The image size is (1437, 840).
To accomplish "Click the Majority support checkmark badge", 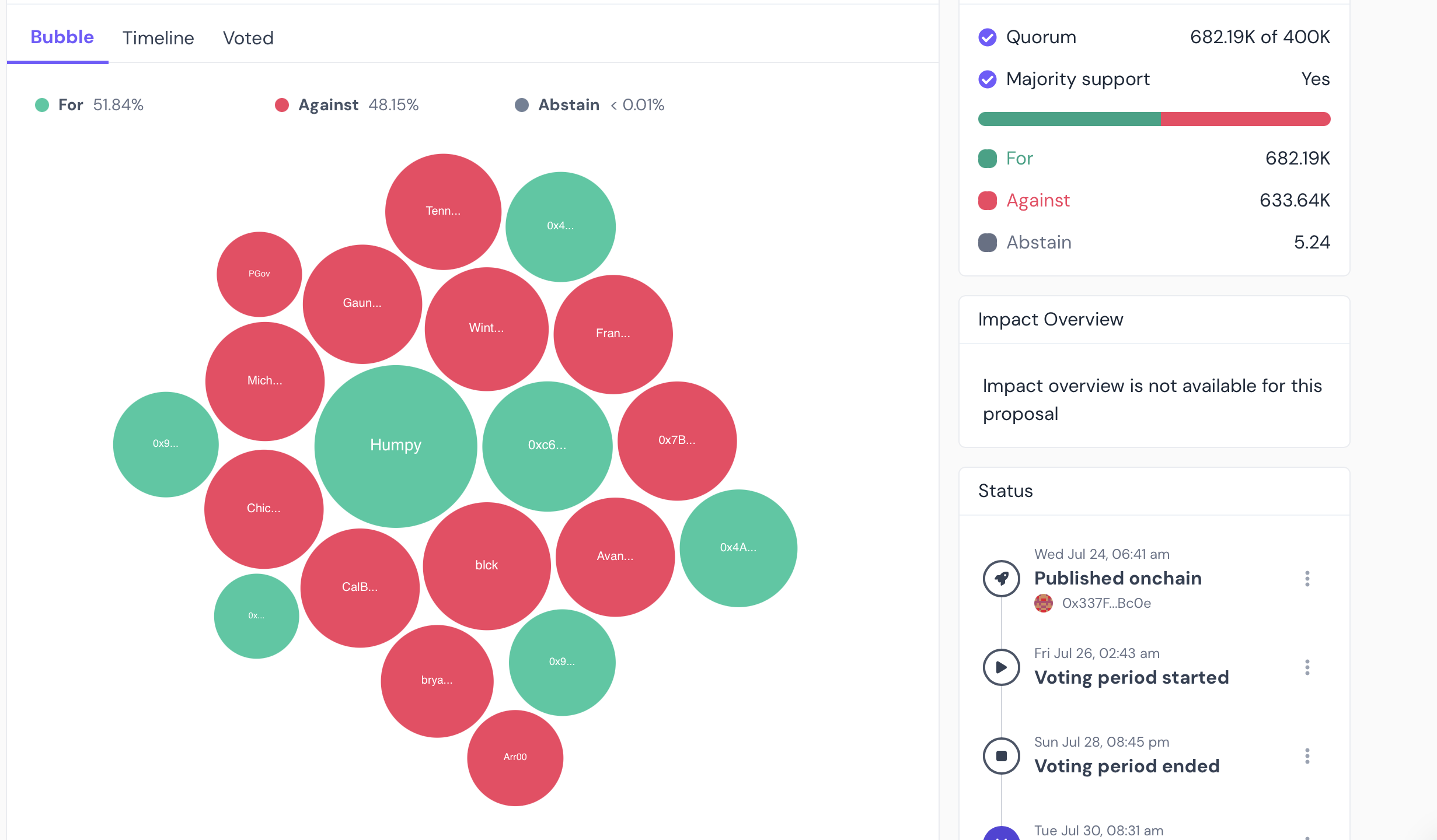I will click(x=987, y=79).
